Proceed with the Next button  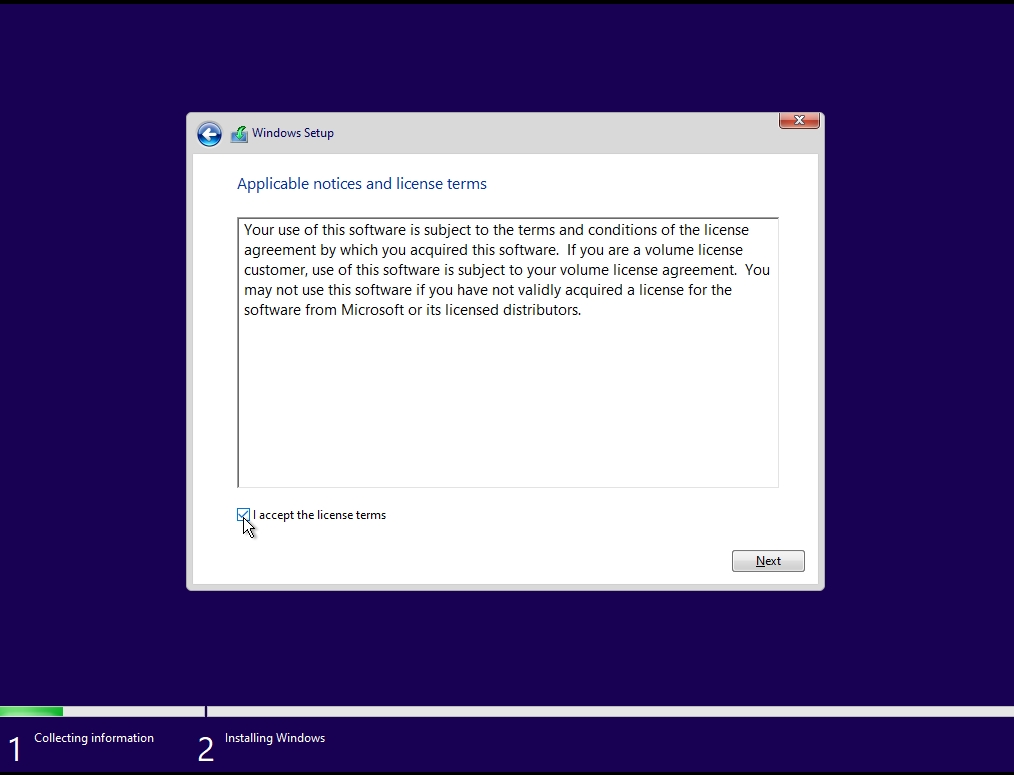click(x=768, y=561)
